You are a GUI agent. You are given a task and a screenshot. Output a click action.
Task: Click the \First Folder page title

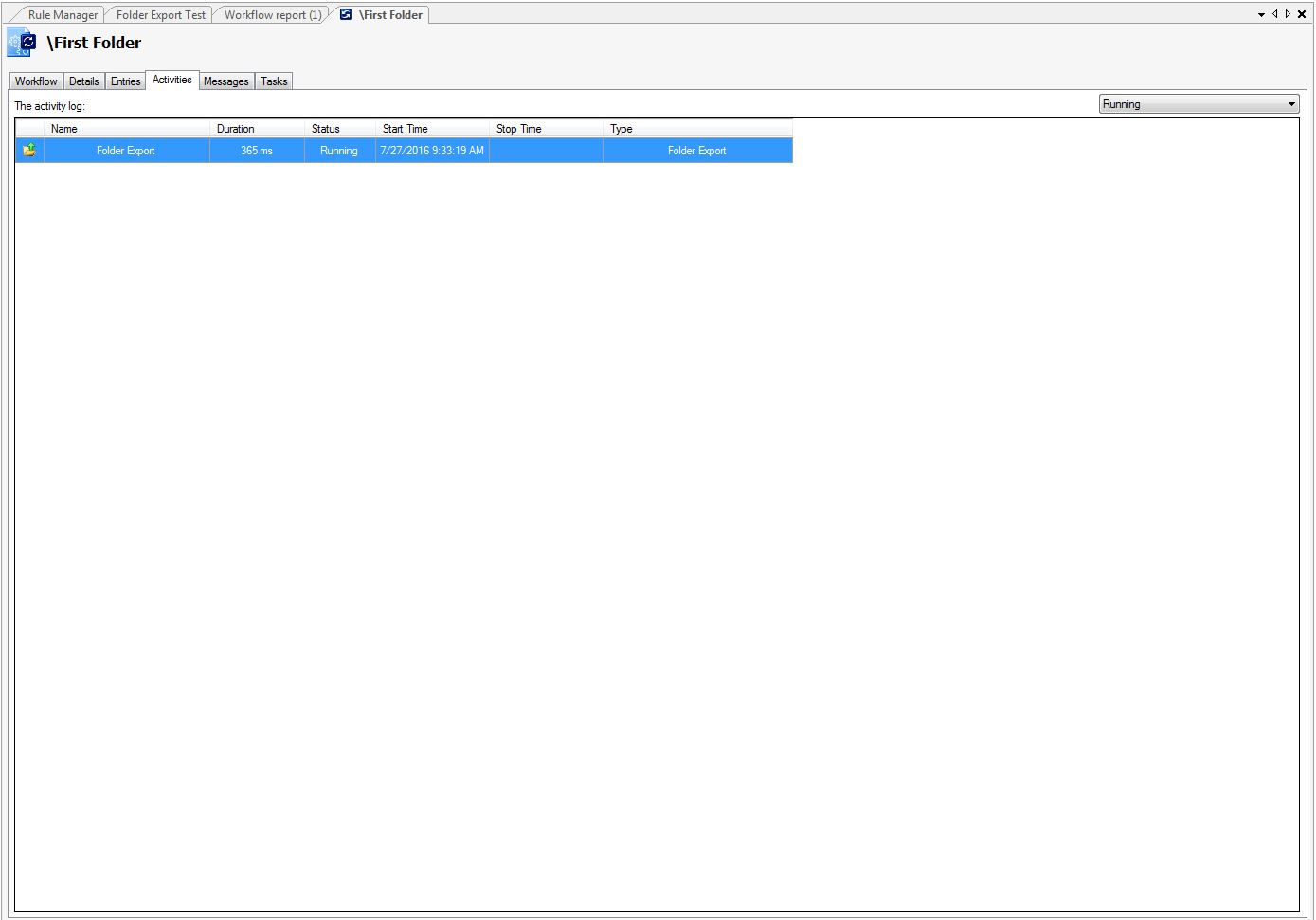pyautogui.click(x=94, y=43)
